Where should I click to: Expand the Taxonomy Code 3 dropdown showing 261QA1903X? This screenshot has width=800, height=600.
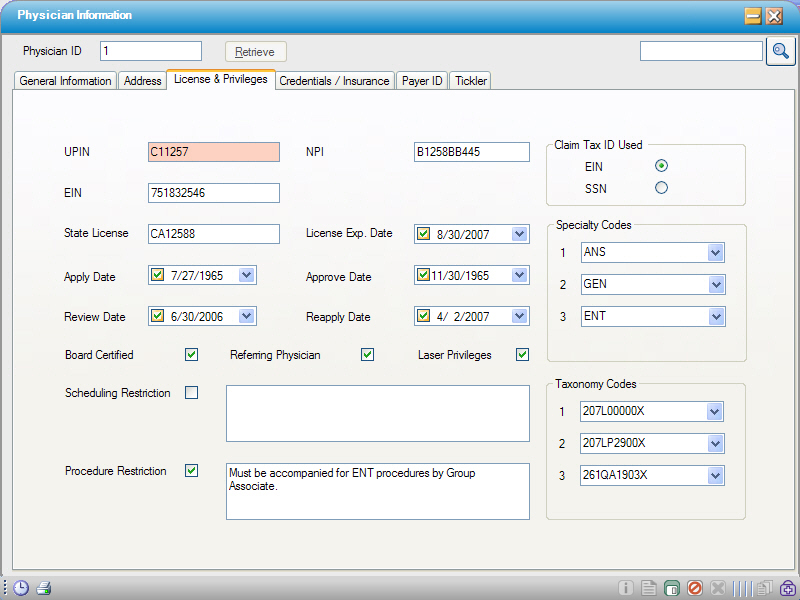pos(712,475)
